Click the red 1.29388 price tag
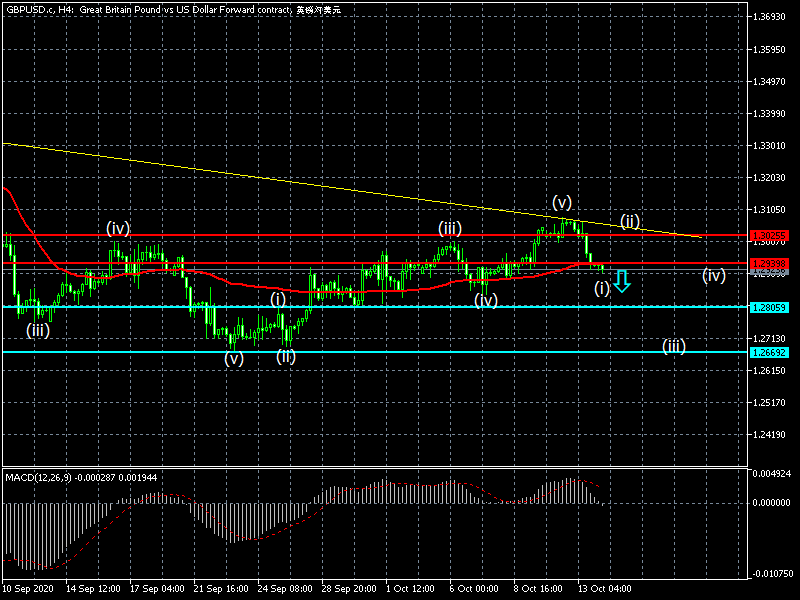 pyautogui.click(x=769, y=263)
